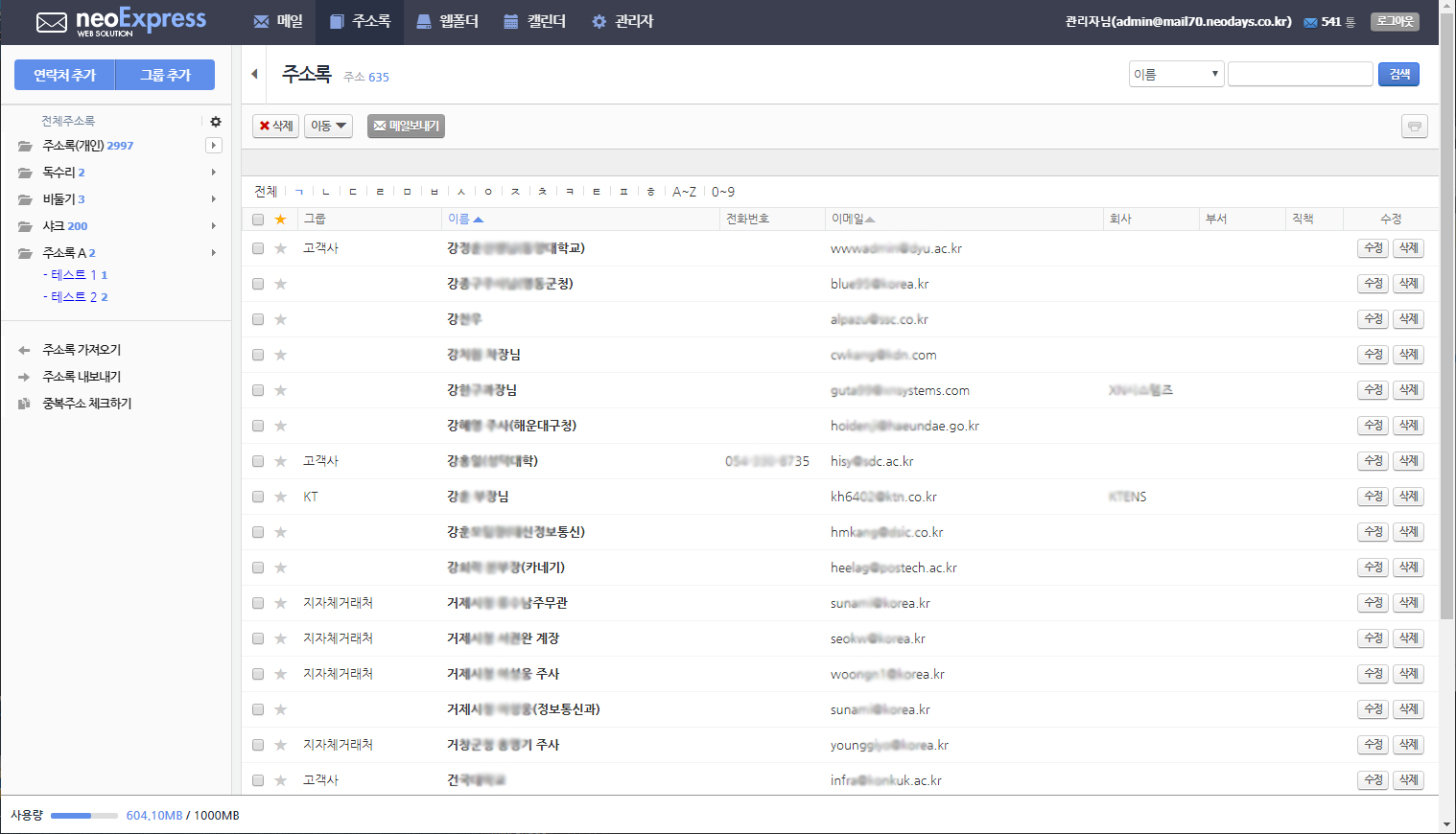
Task: Click 중복주소 체크하기 duplicate check icon
Action: point(25,404)
